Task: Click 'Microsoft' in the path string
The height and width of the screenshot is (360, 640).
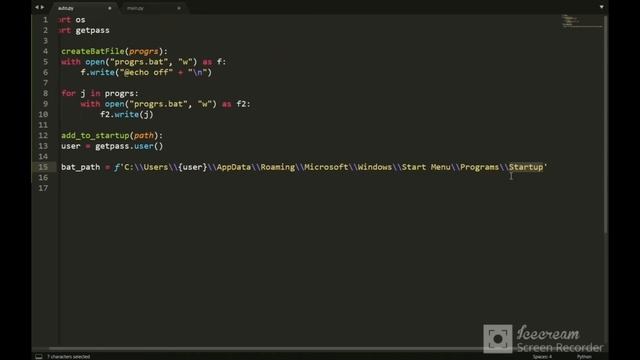Action: (326, 167)
